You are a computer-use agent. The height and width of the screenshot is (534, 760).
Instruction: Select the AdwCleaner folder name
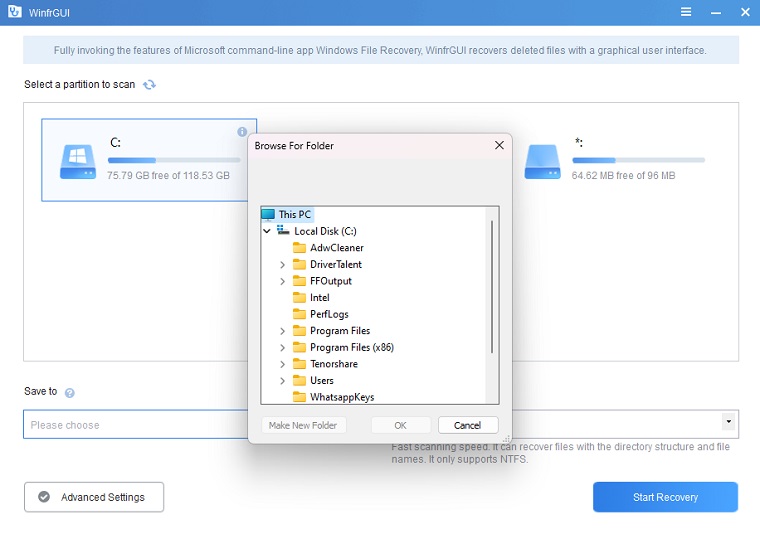337,248
